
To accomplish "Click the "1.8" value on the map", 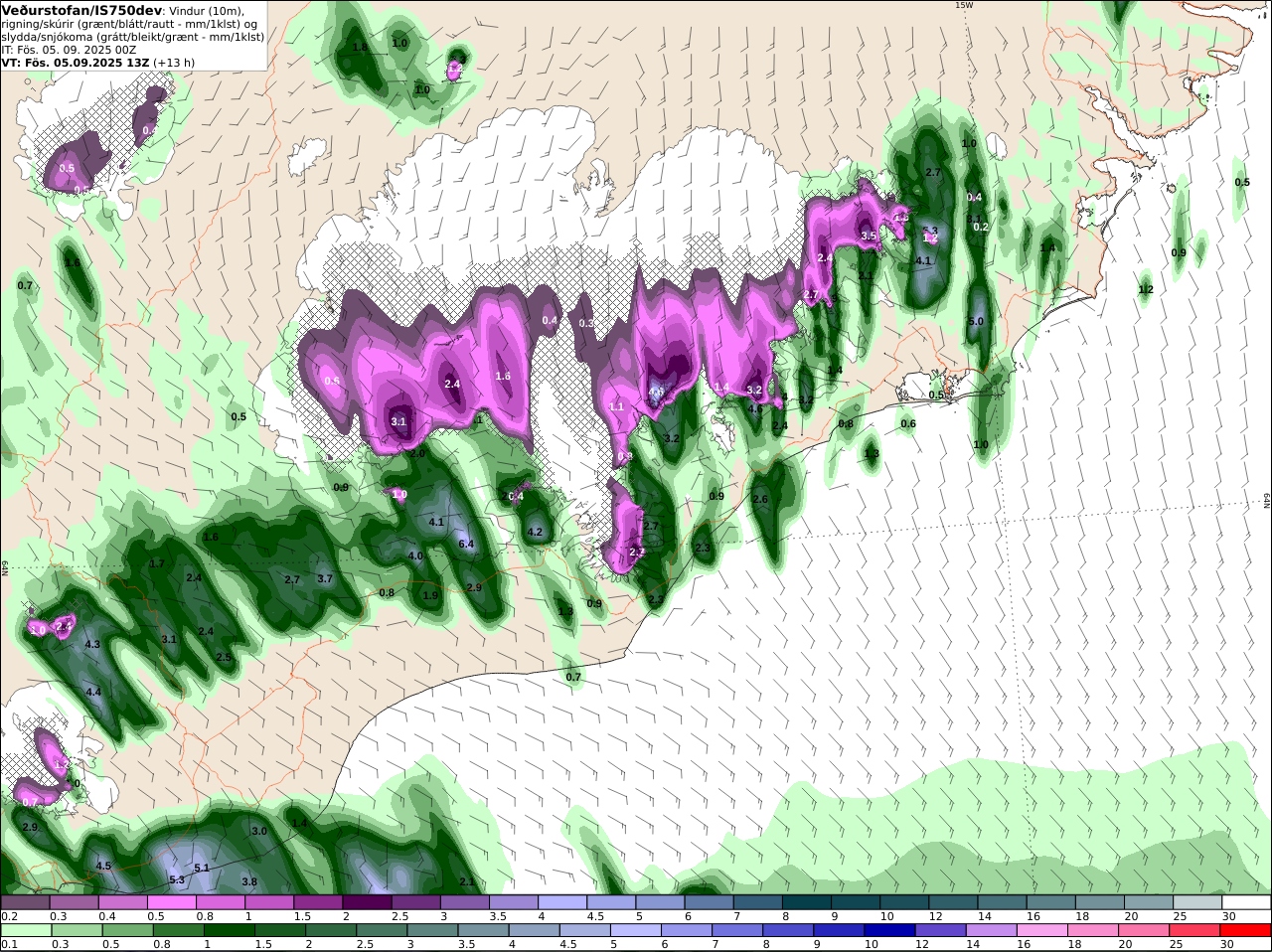I will tap(360, 47).
